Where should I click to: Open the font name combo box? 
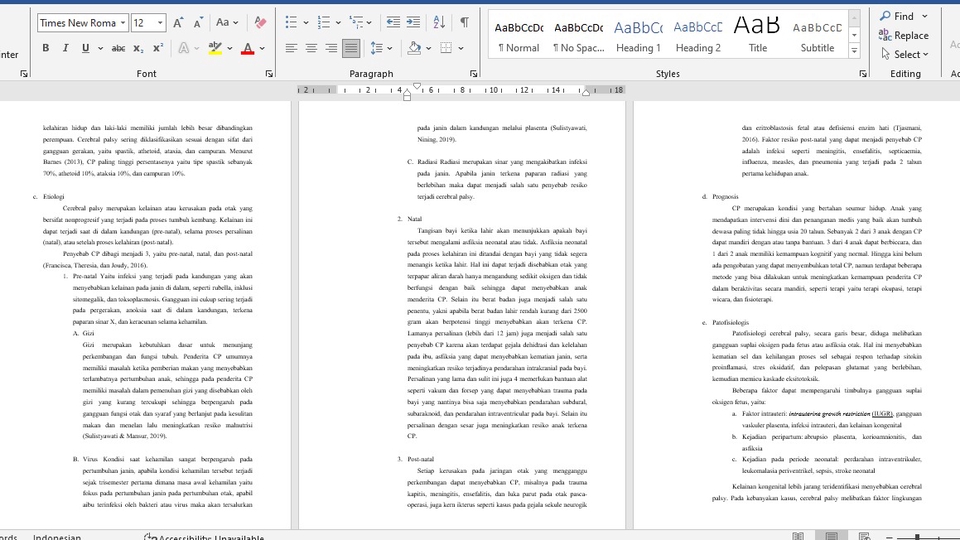pyautogui.click(x=83, y=23)
